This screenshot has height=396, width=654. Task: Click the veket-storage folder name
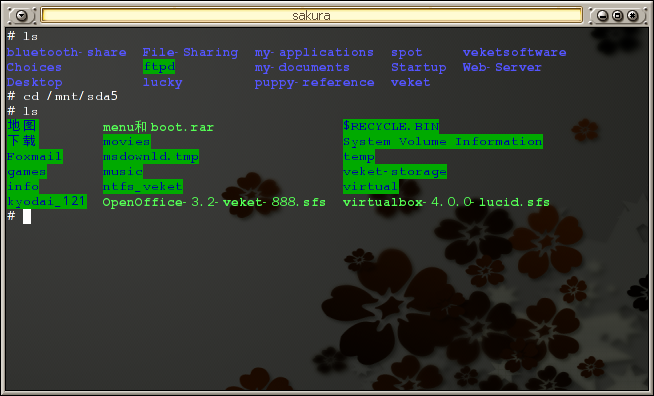click(x=395, y=172)
